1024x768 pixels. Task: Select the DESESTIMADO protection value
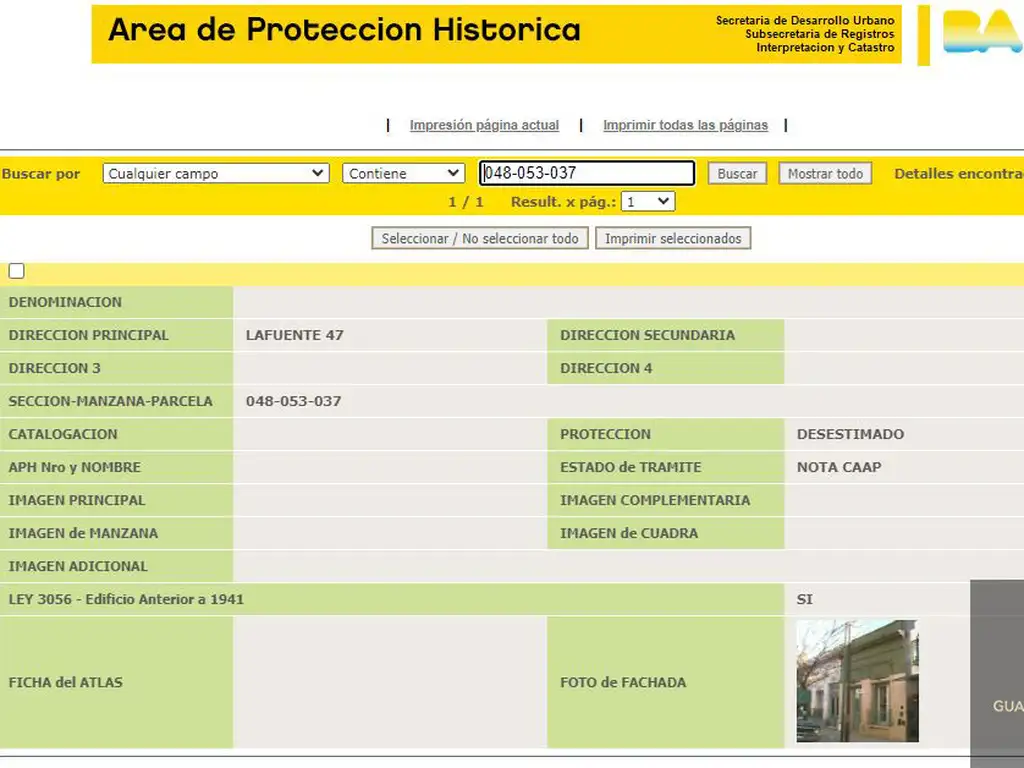click(850, 434)
